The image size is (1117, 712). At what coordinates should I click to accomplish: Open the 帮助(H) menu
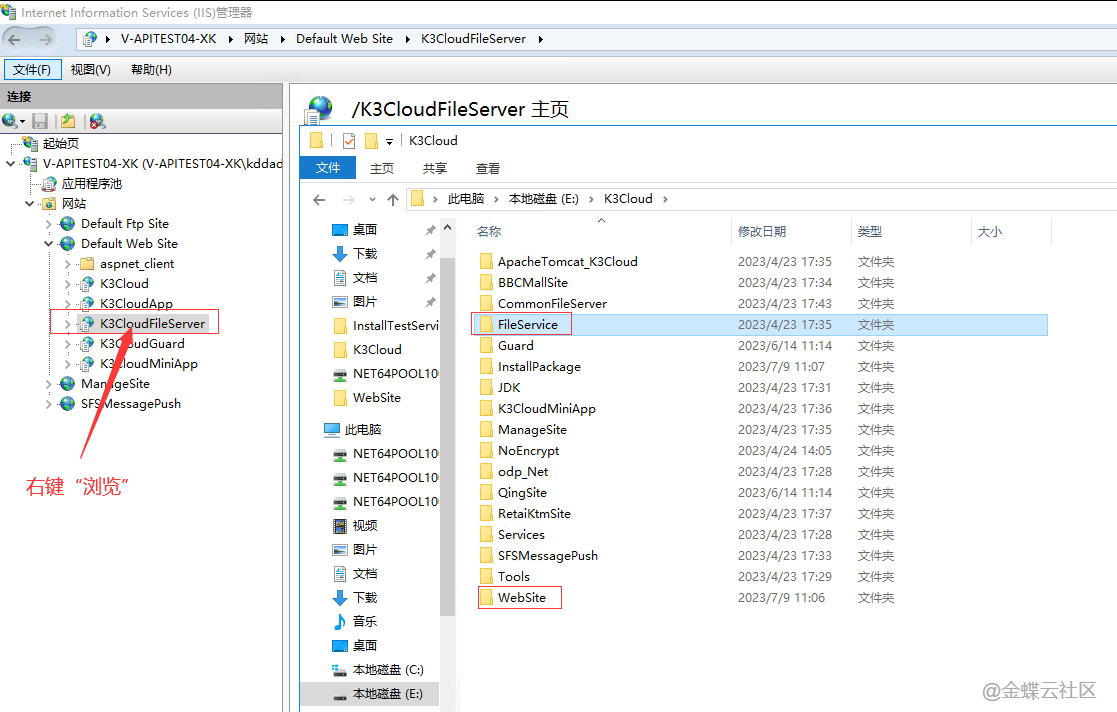pyautogui.click(x=151, y=69)
